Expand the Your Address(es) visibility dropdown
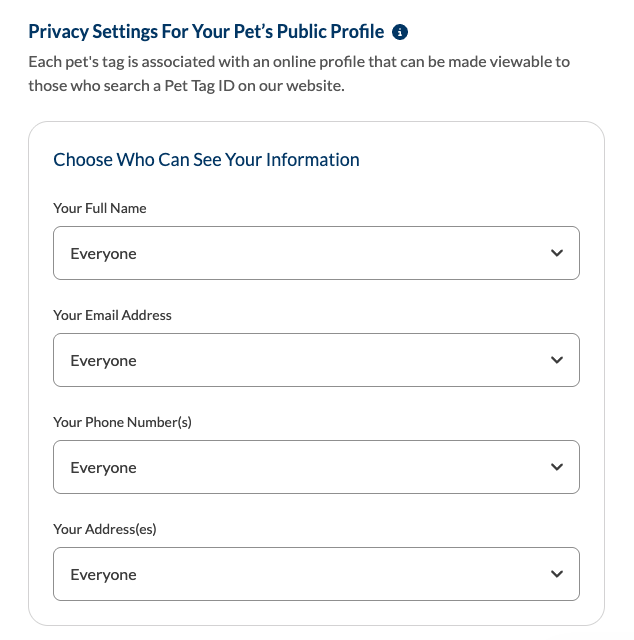 (x=316, y=574)
